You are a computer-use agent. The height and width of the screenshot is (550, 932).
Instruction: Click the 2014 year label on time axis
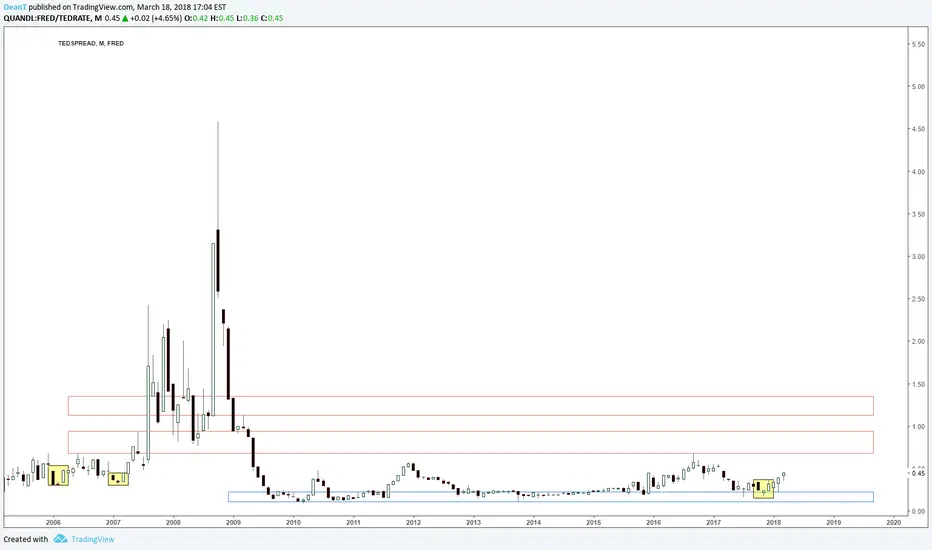[533, 523]
